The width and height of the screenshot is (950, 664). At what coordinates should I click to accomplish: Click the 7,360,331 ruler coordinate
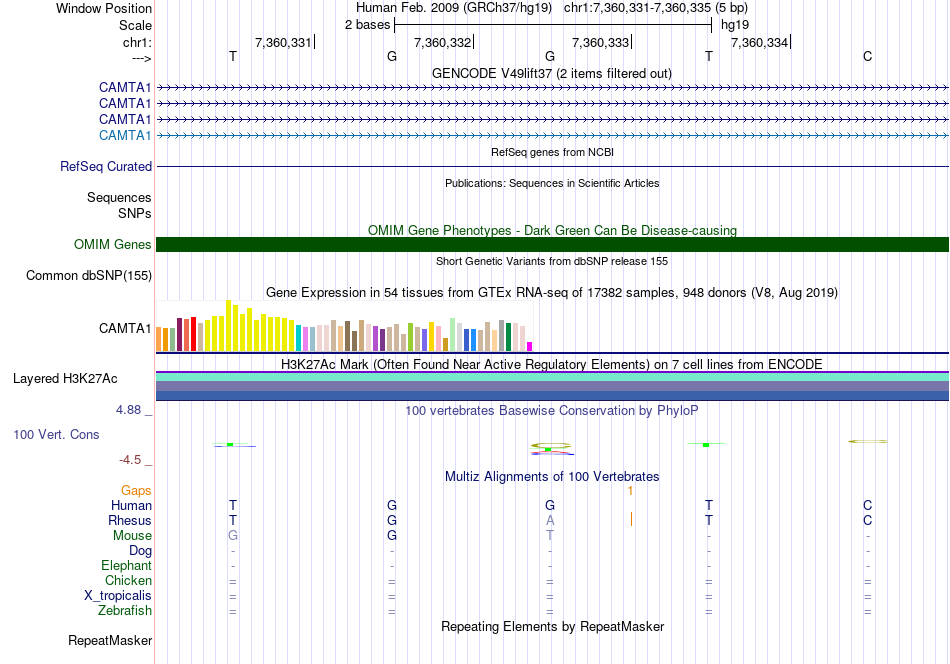coord(283,42)
